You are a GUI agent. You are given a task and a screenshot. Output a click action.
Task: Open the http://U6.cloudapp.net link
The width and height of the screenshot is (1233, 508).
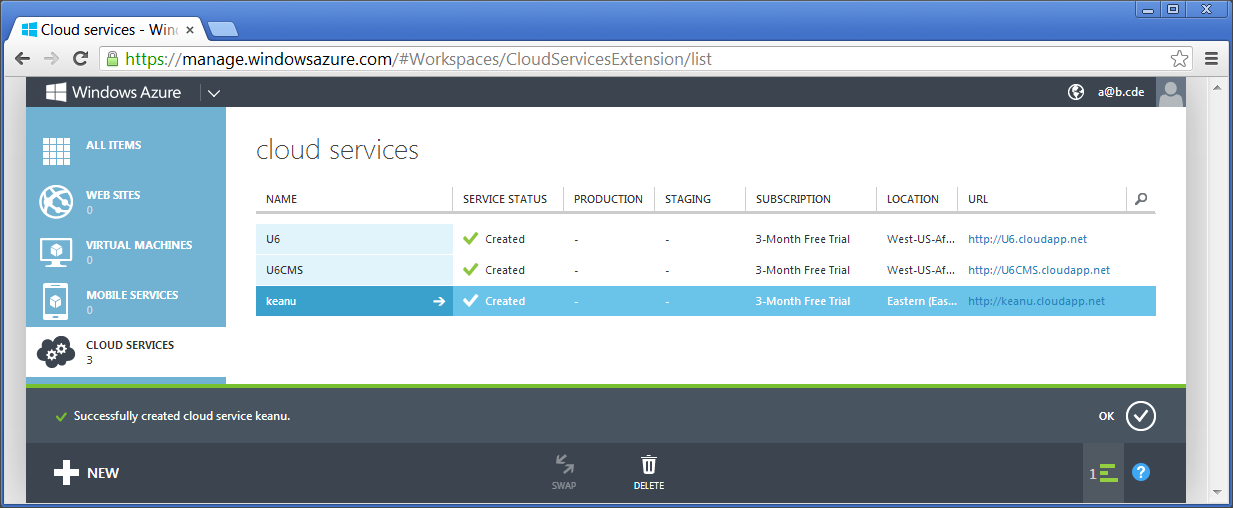(x=1027, y=240)
